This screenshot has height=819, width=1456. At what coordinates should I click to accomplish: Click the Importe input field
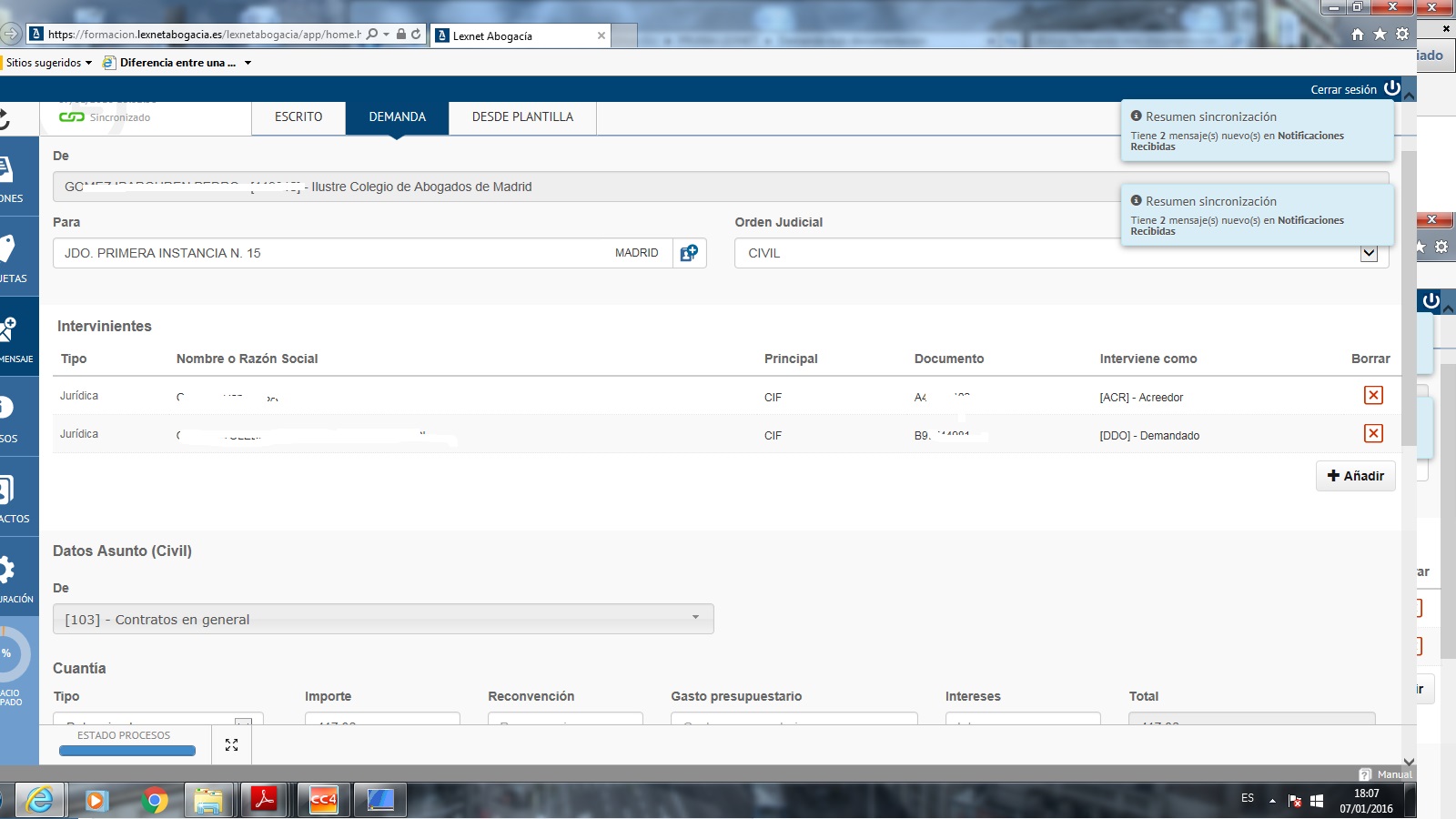[382, 722]
